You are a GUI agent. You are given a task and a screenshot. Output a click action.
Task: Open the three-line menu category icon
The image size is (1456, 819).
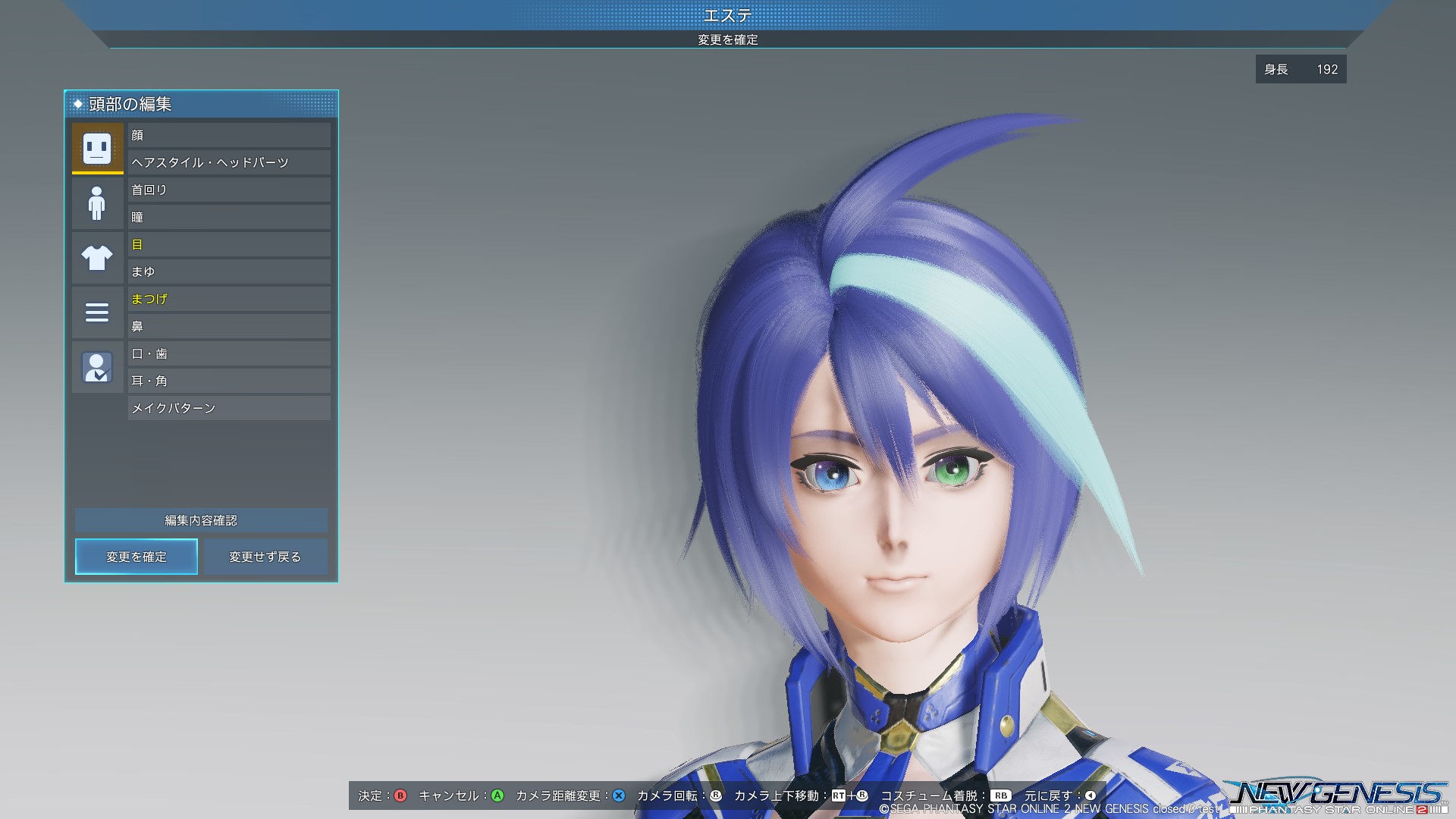(x=97, y=312)
